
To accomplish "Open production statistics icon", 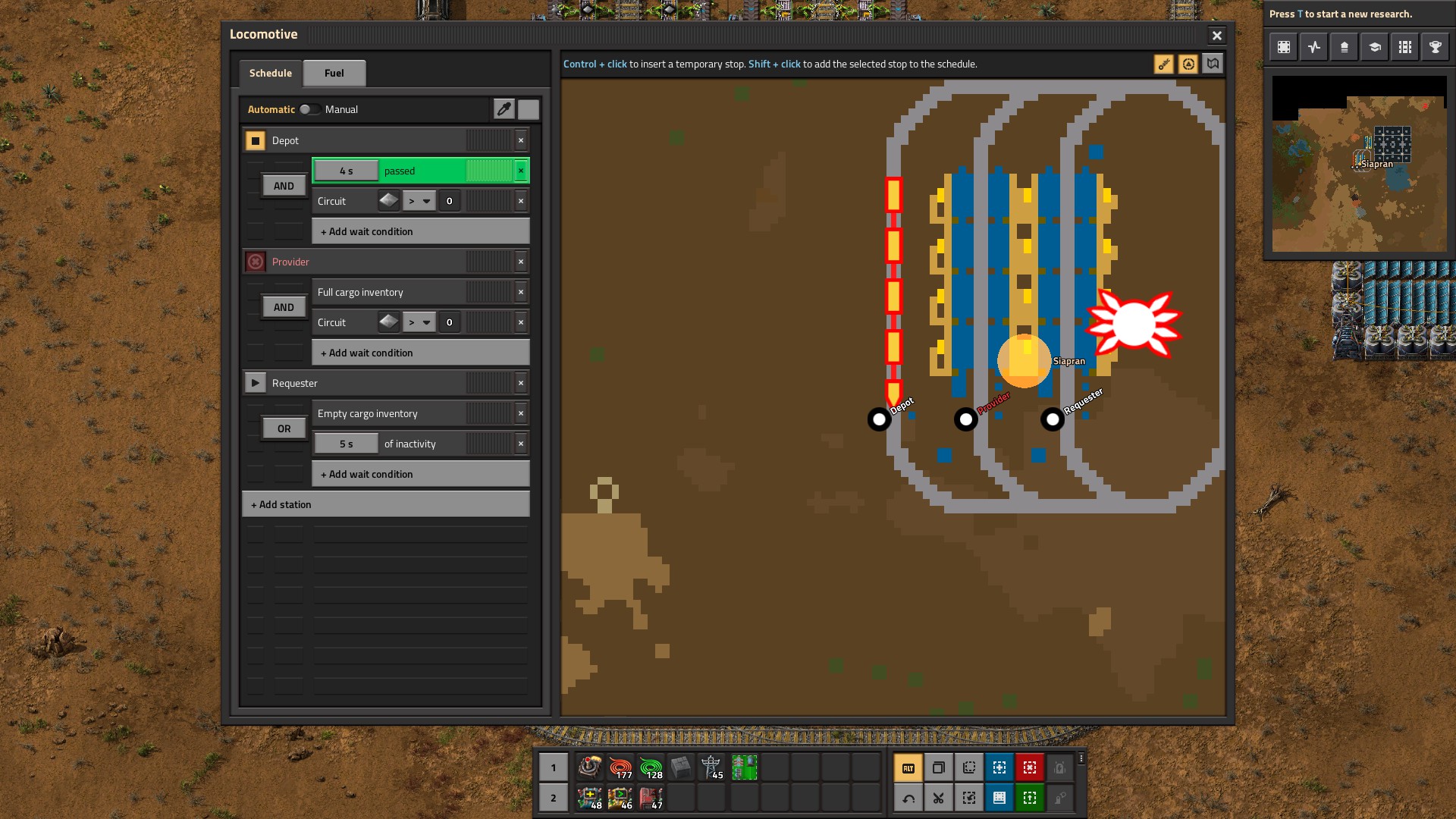I will (x=1314, y=47).
